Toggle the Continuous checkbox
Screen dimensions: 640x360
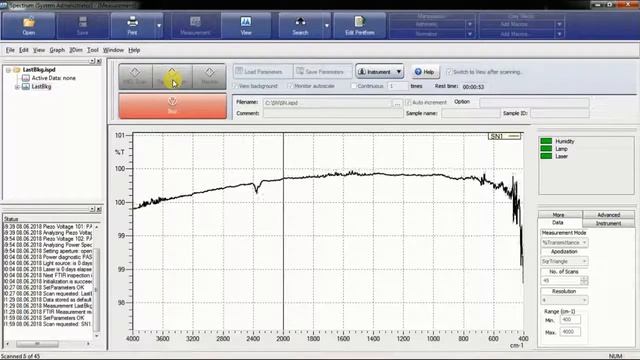point(353,86)
